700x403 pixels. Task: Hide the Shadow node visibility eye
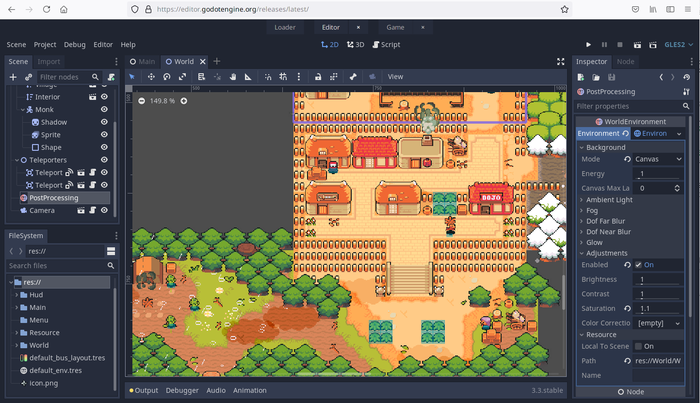coord(104,122)
